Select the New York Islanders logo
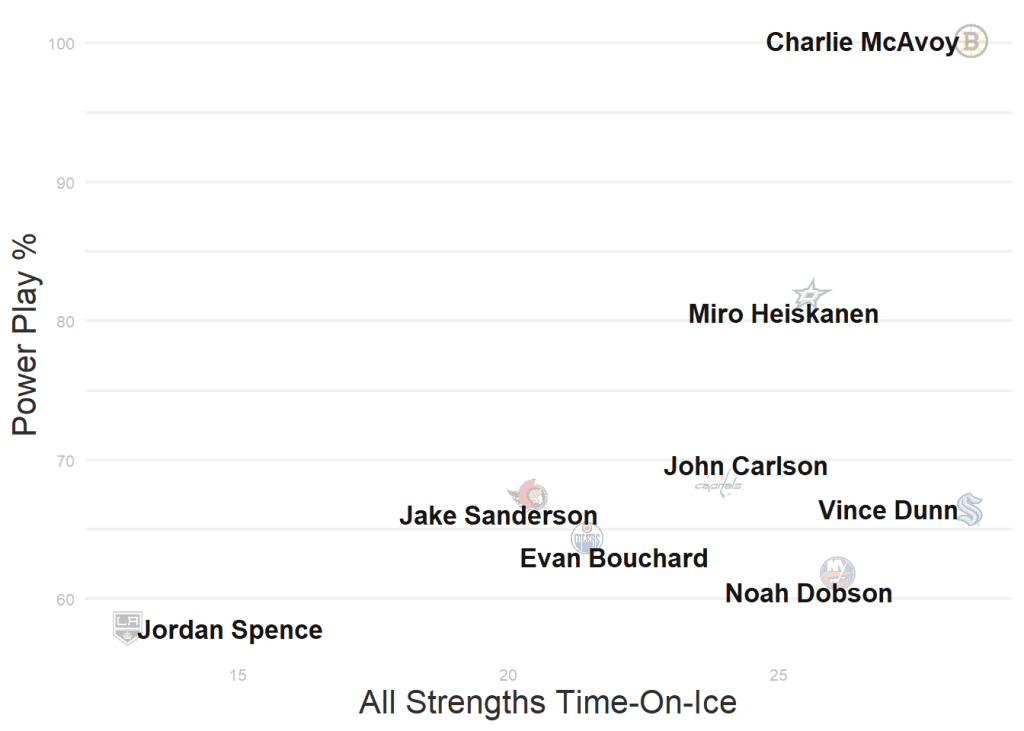 (x=837, y=573)
